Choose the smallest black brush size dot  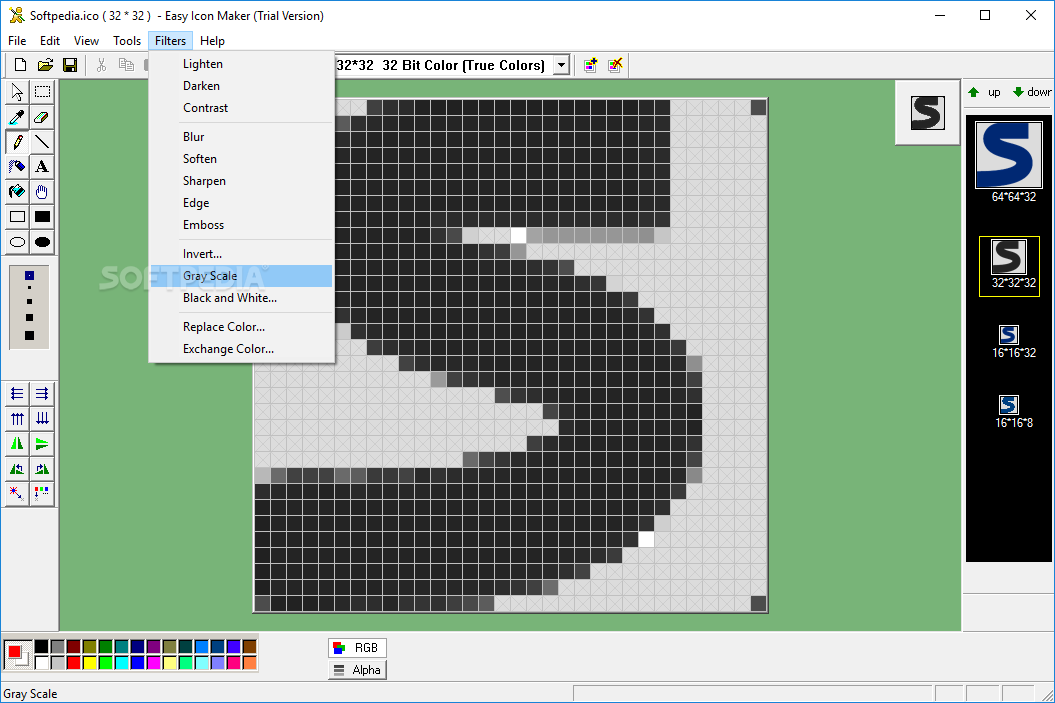[30, 287]
